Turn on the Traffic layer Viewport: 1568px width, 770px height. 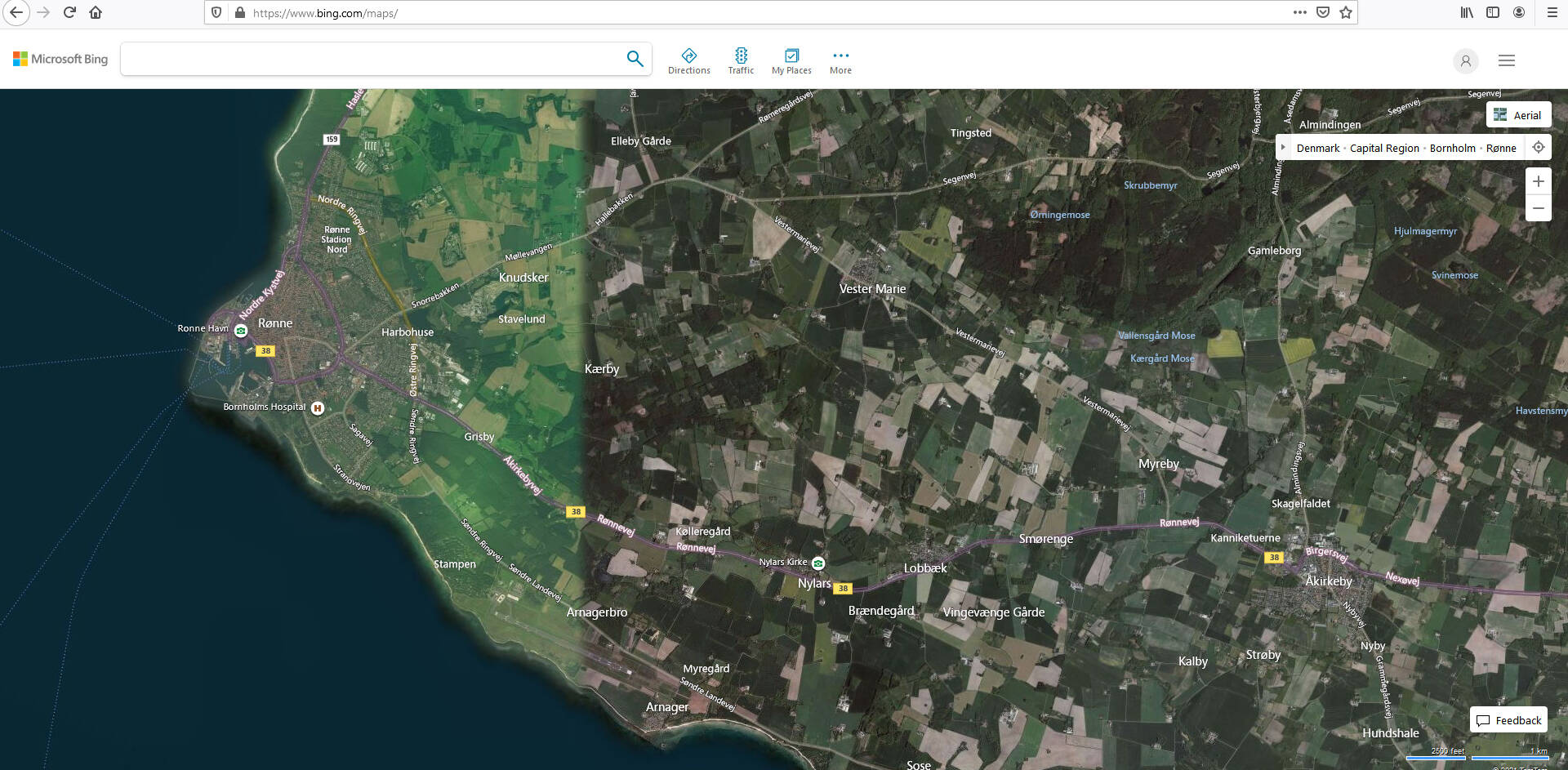pos(741,61)
